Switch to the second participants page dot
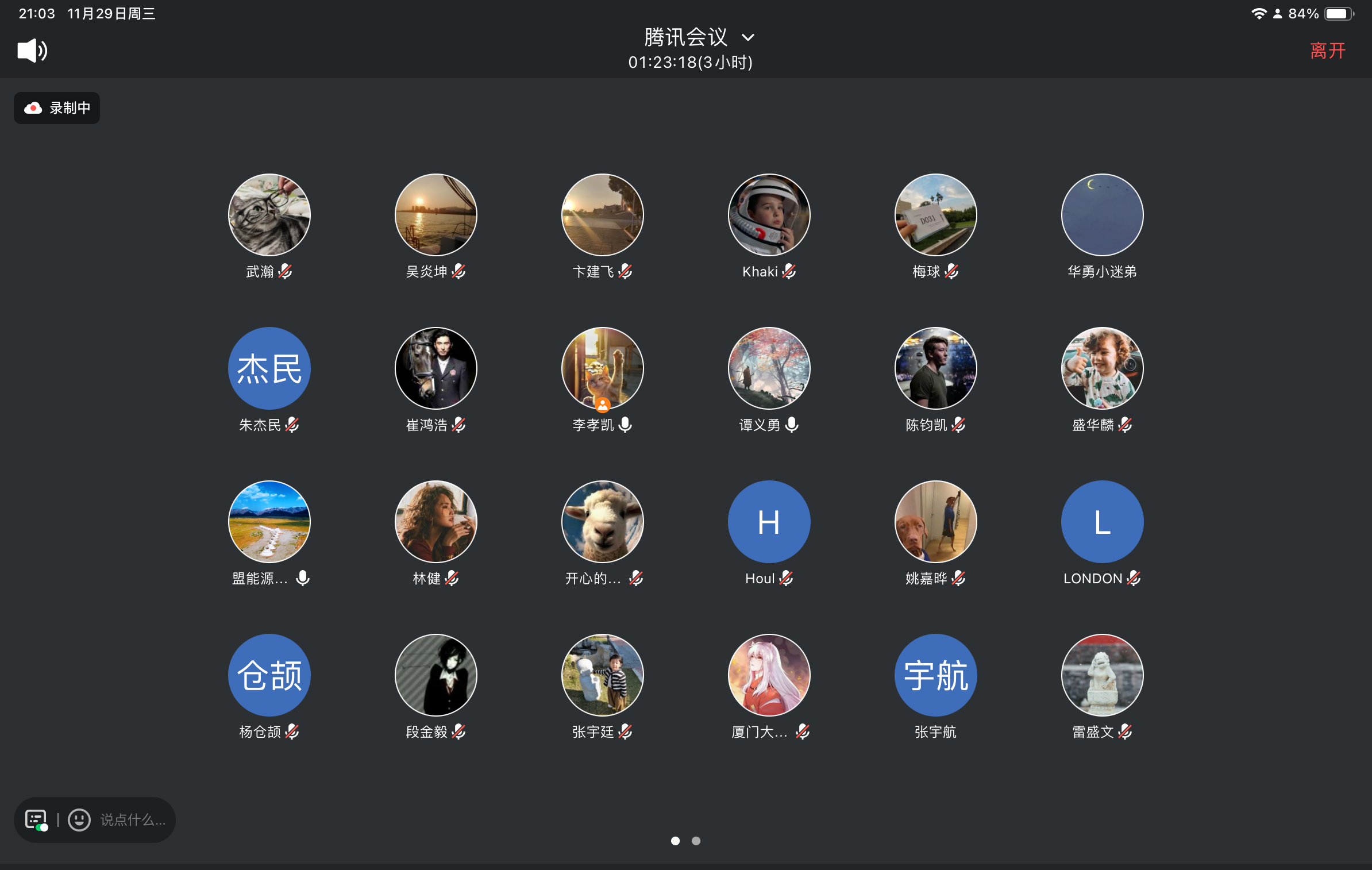The width and height of the screenshot is (1372, 870). pyautogui.click(x=696, y=841)
